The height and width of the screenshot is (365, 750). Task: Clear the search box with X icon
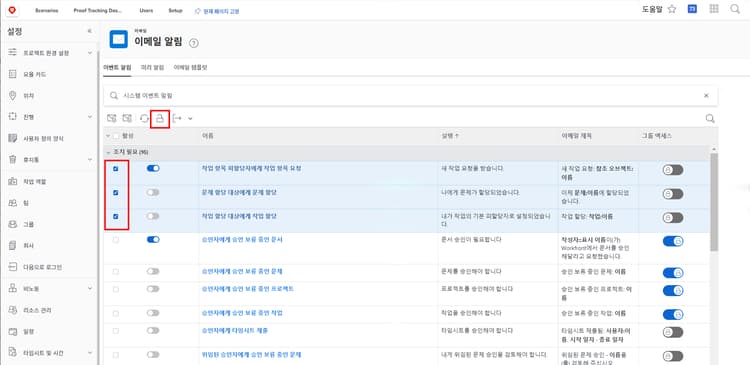[x=706, y=96]
